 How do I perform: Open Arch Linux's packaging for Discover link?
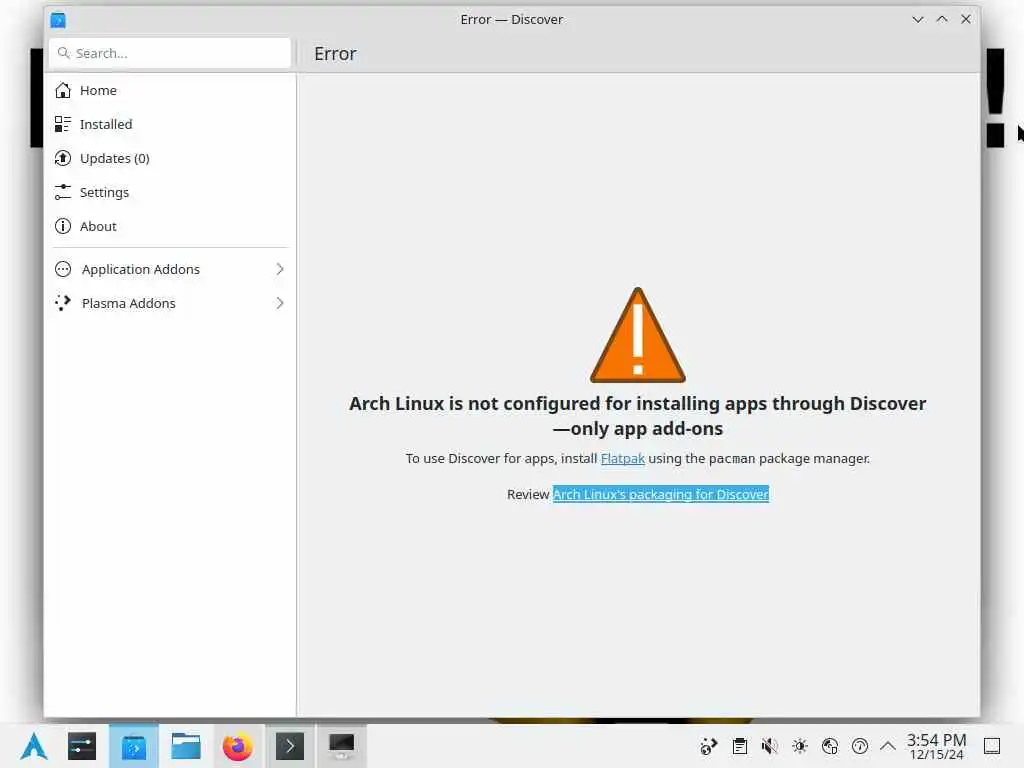coord(661,494)
